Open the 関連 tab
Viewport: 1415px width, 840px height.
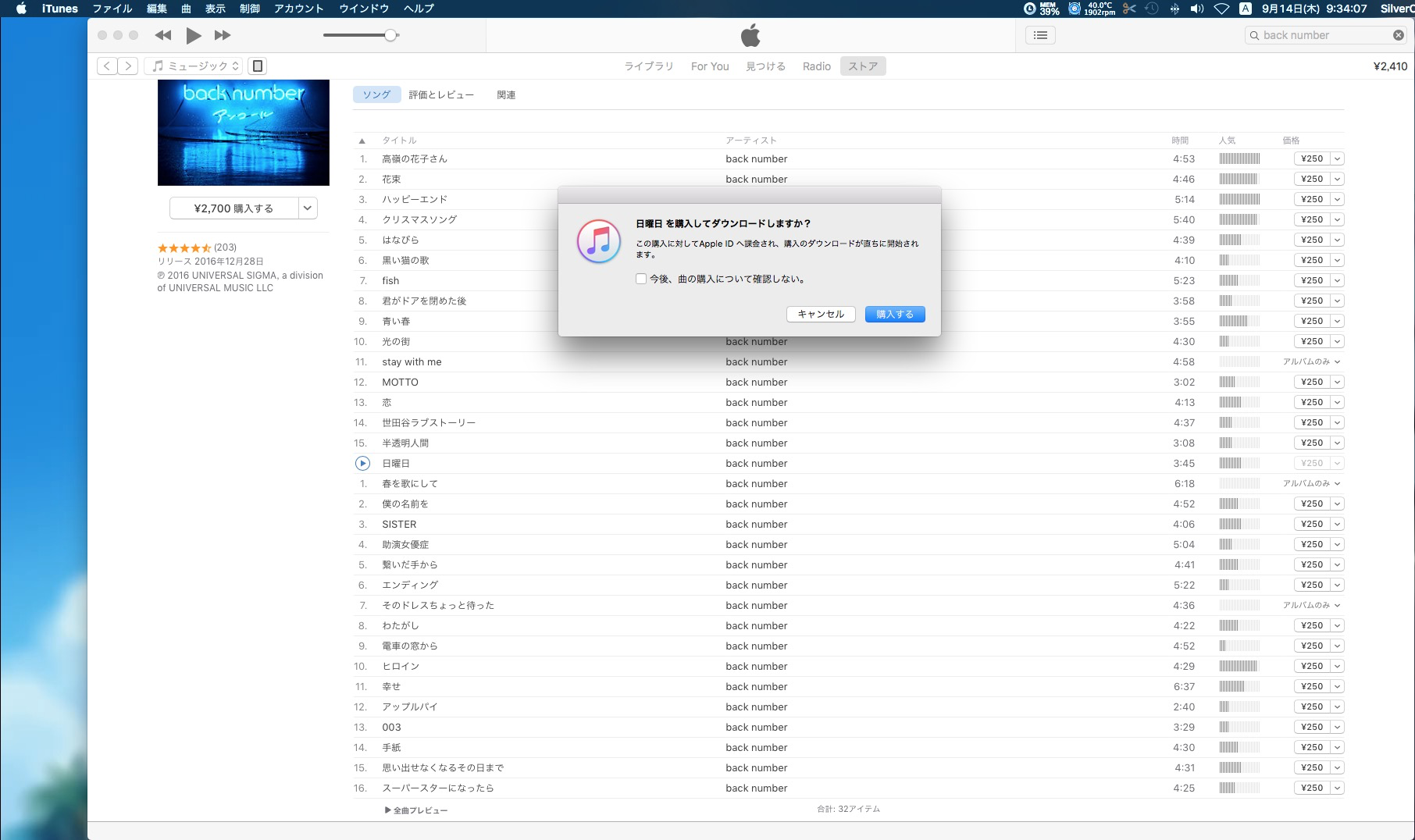point(506,95)
